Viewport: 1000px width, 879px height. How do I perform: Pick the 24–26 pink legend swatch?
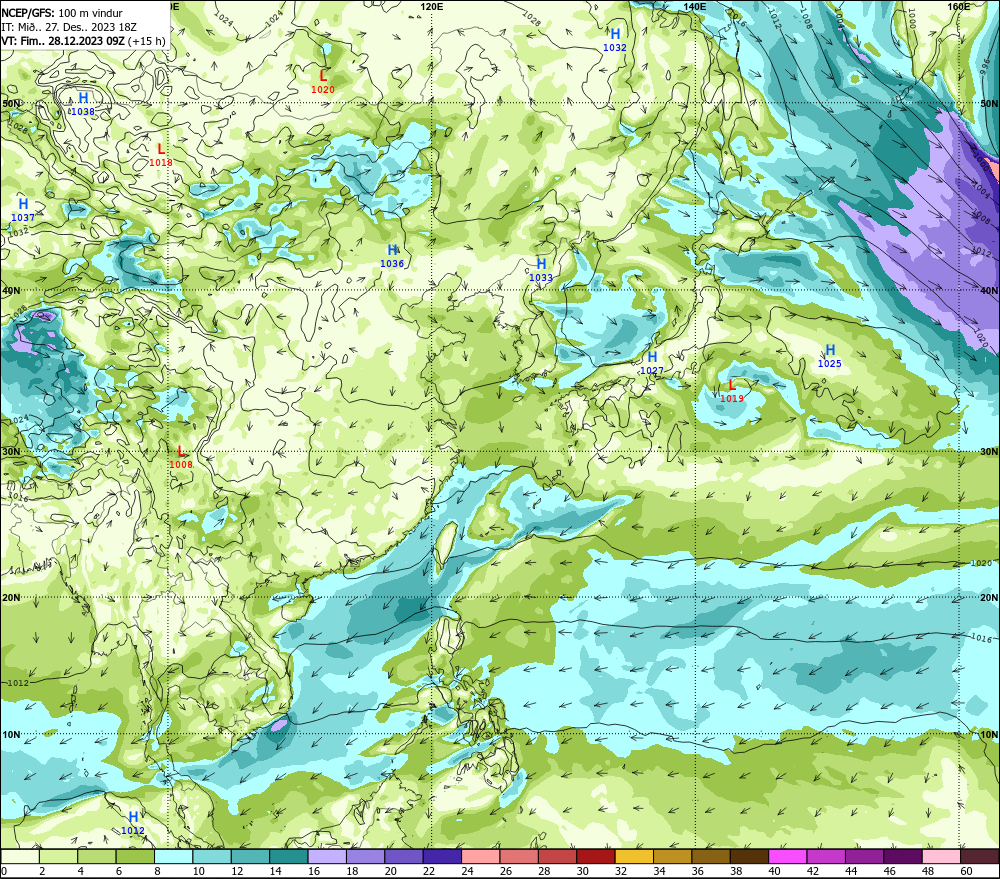[480, 856]
